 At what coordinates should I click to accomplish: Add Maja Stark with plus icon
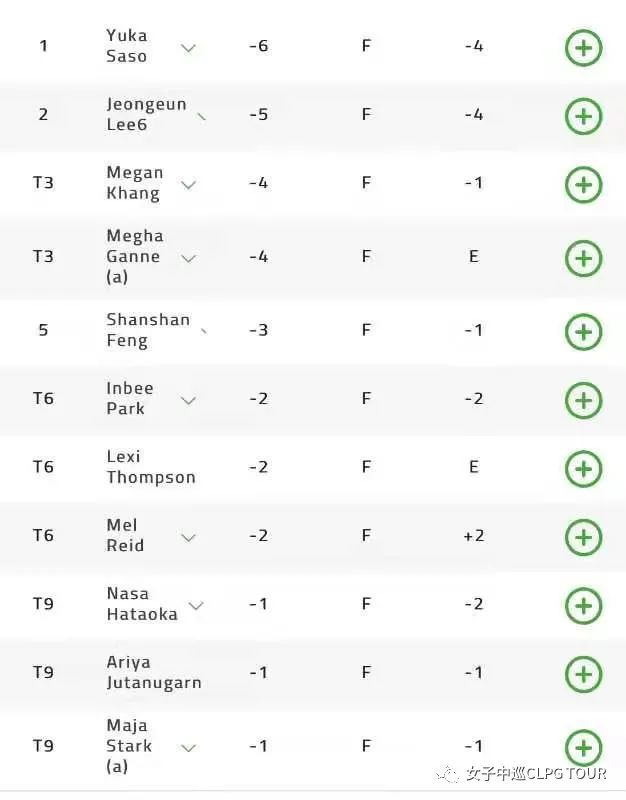[584, 747]
